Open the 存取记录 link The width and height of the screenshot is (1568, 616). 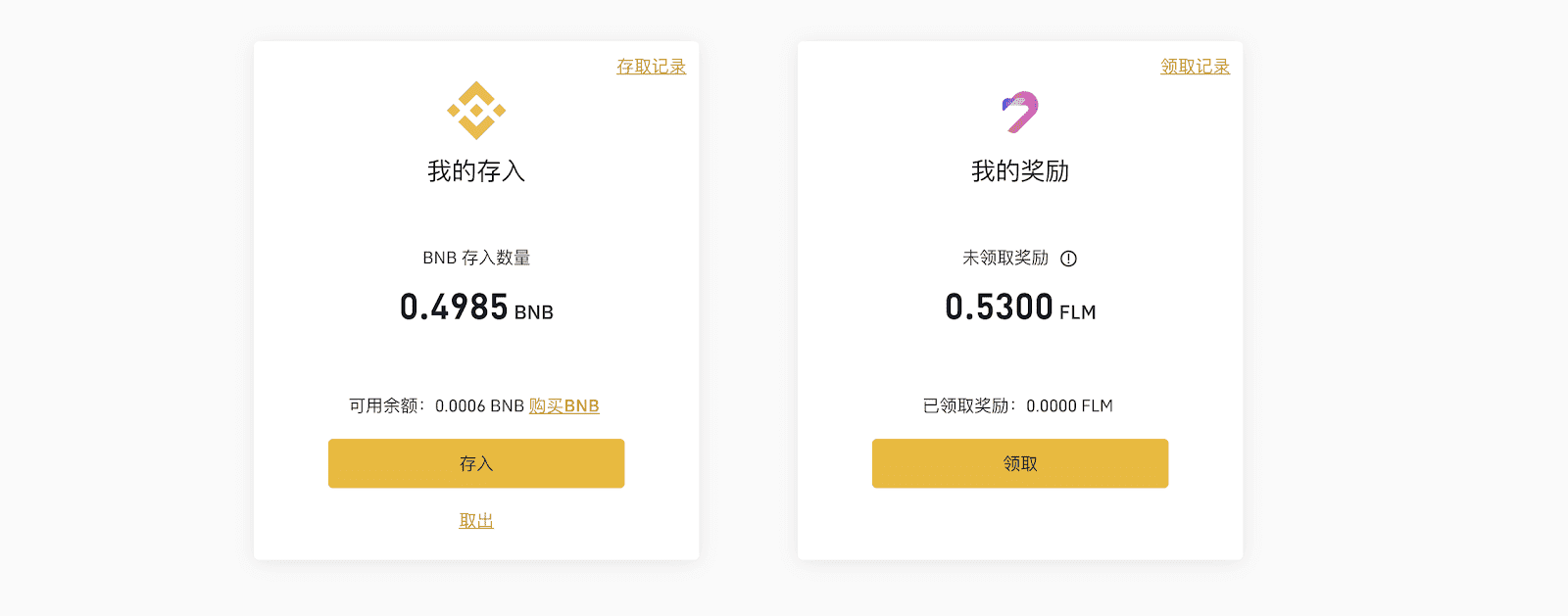click(651, 67)
